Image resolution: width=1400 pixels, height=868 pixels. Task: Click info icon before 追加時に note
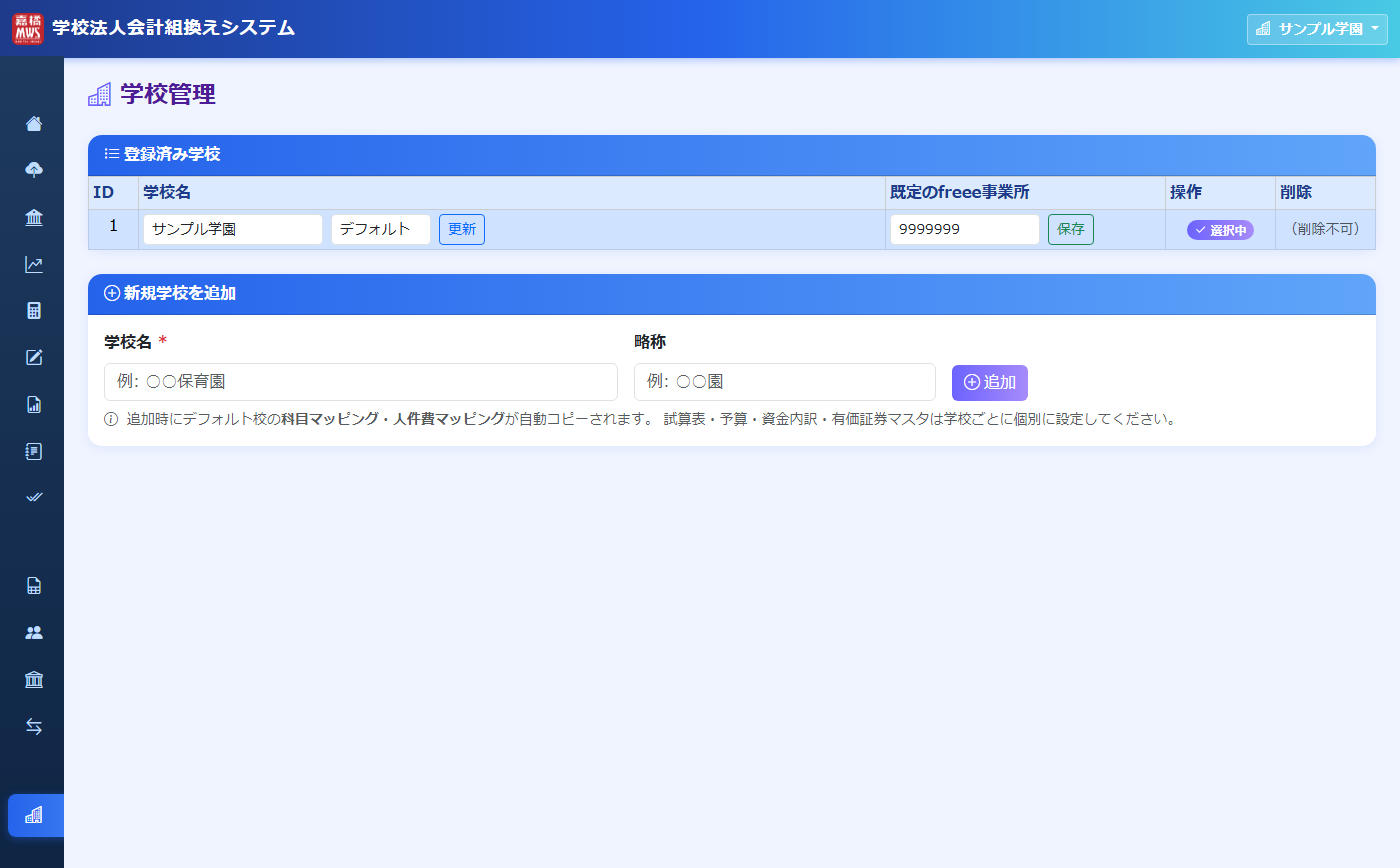pos(111,419)
